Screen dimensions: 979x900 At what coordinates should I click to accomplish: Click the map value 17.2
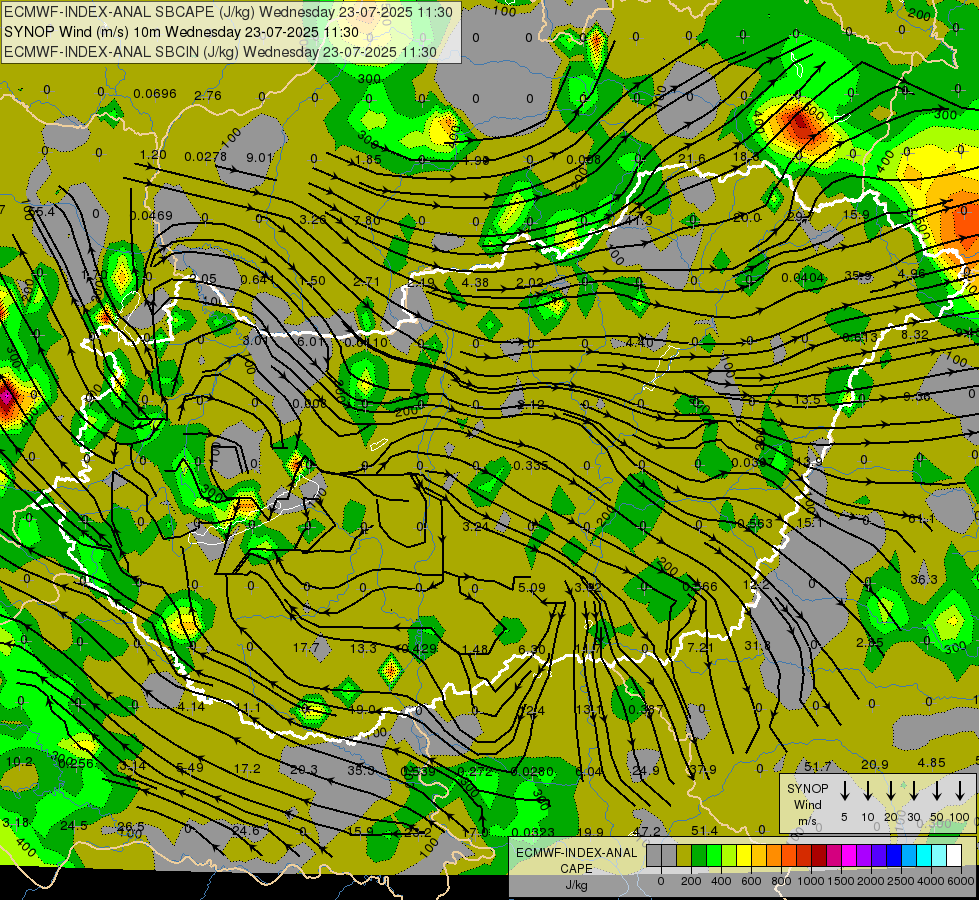(x=247, y=768)
